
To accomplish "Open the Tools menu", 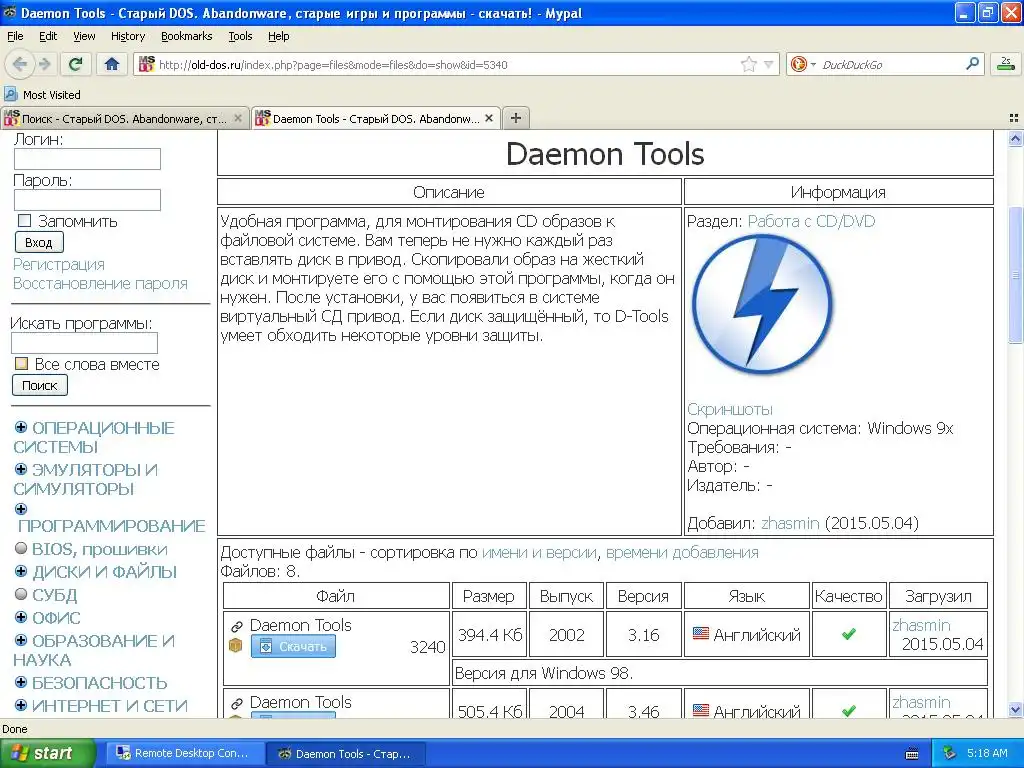I will 240,36.
